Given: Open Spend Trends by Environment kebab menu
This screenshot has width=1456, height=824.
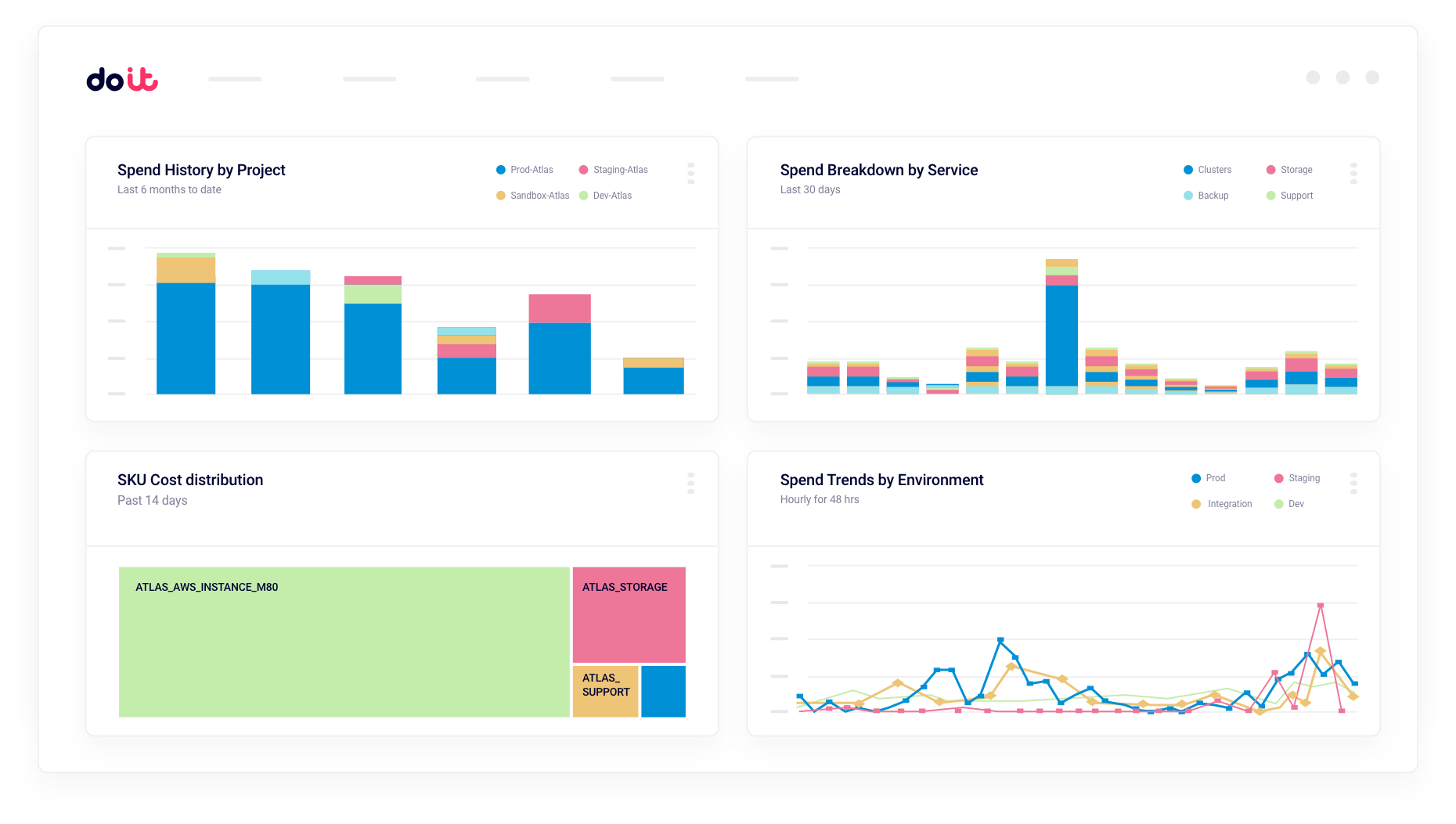Looking at the screenshot, I should coord(1353,483).
